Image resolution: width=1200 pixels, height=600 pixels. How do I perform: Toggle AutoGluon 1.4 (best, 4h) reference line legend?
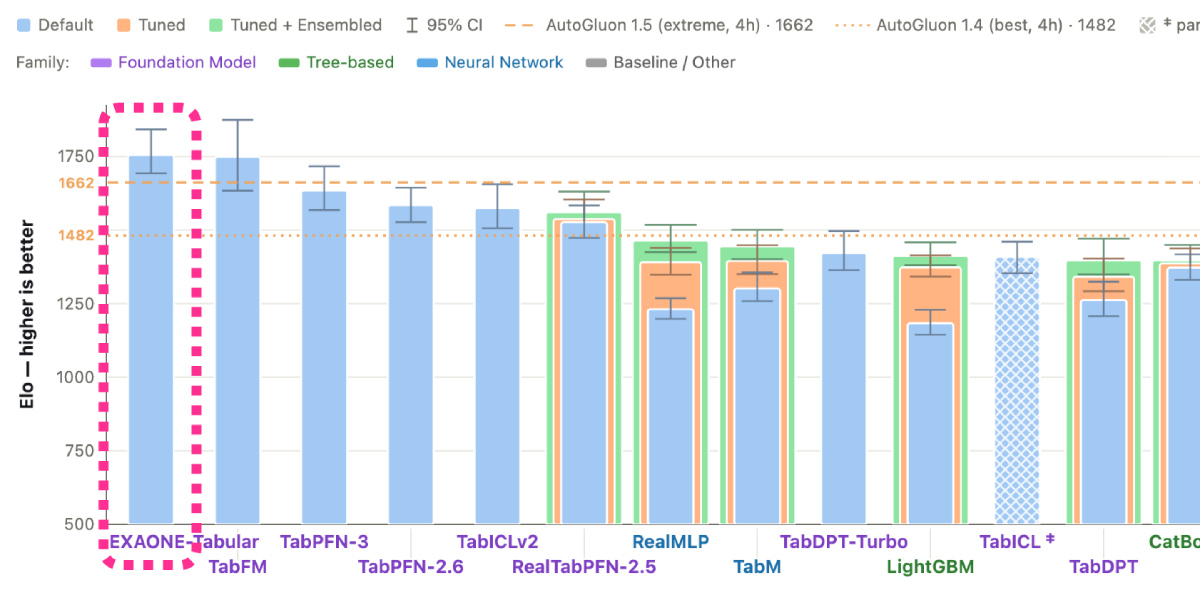click(976, 25)
